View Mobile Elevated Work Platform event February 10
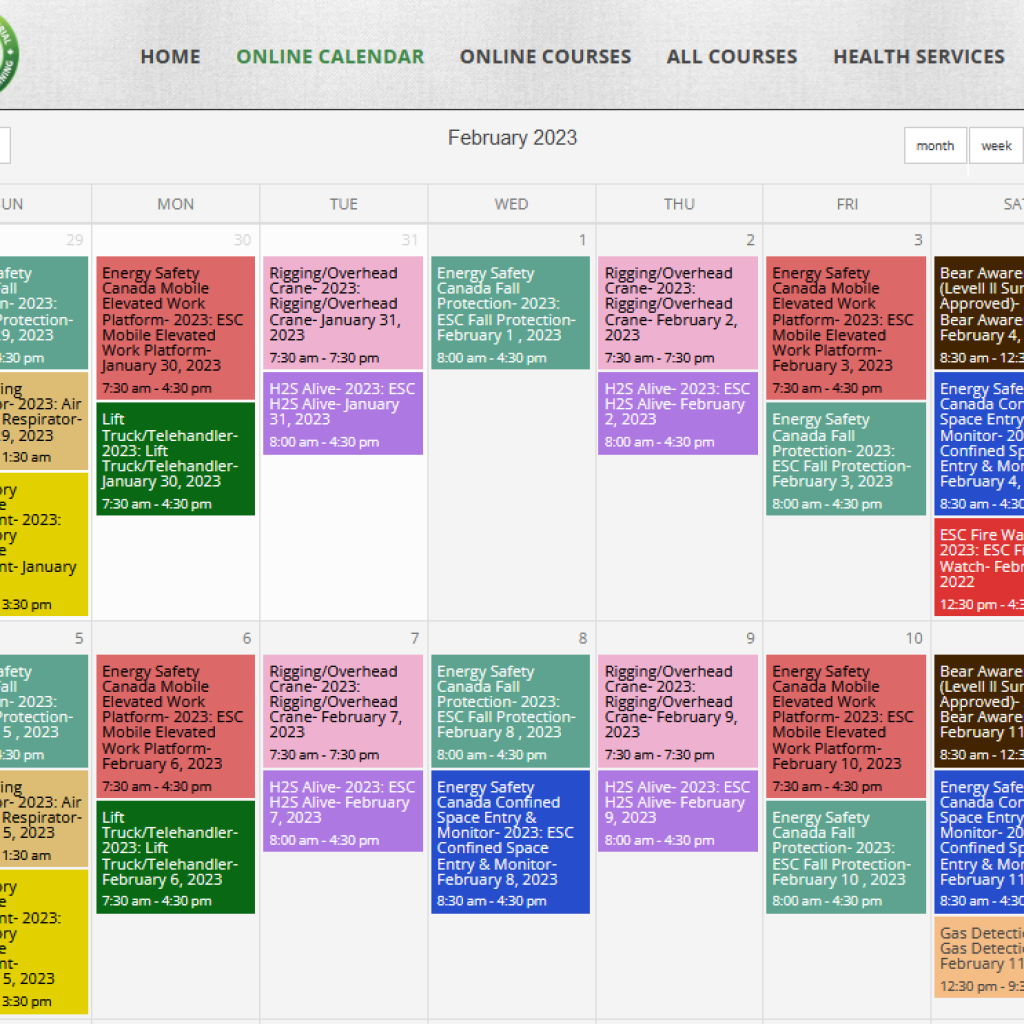The height and width of the screenshot is (1024, 1024). (847, 726)
